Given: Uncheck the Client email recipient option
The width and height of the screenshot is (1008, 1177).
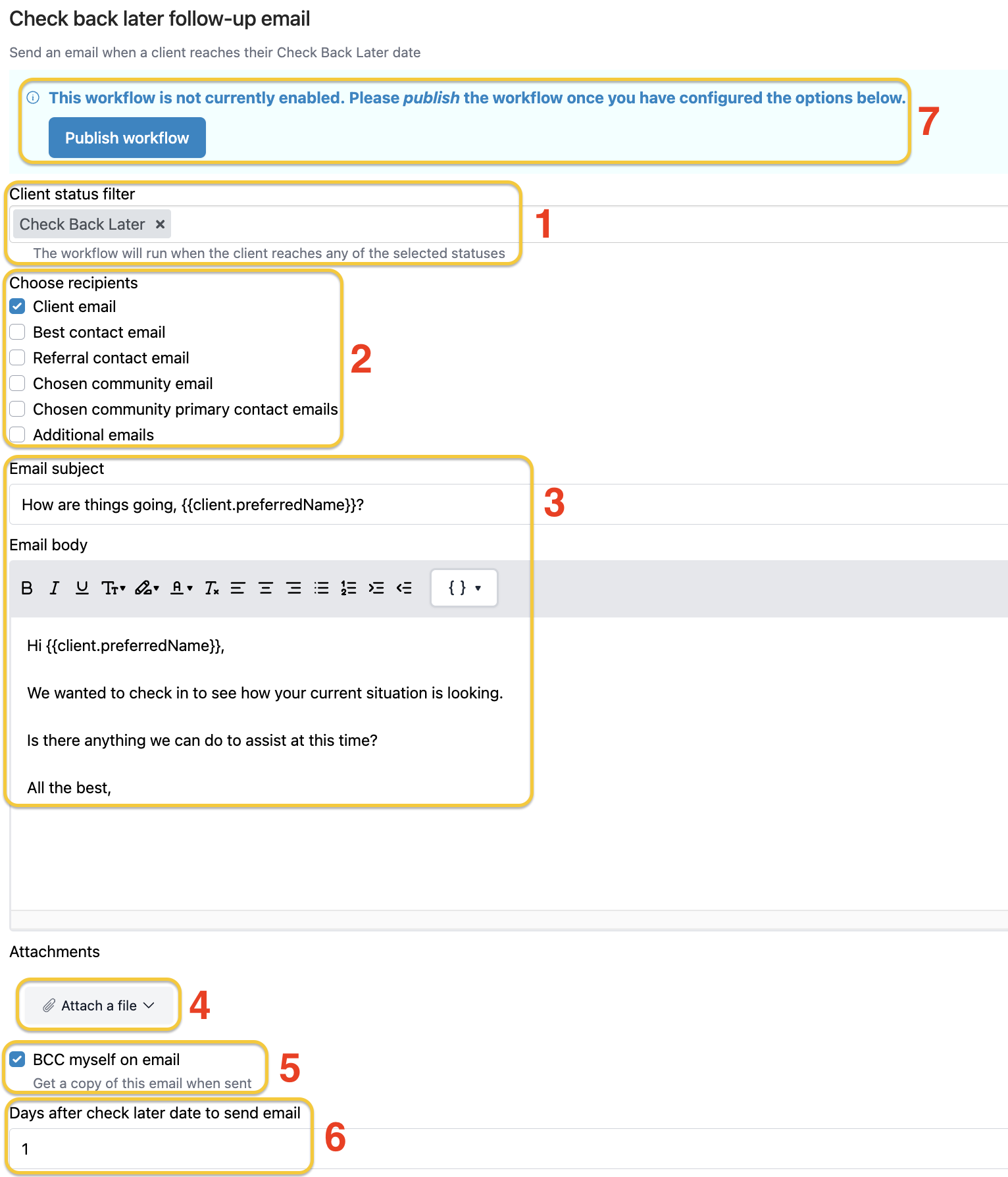Looking at the screenshot, I should (17, 306).
